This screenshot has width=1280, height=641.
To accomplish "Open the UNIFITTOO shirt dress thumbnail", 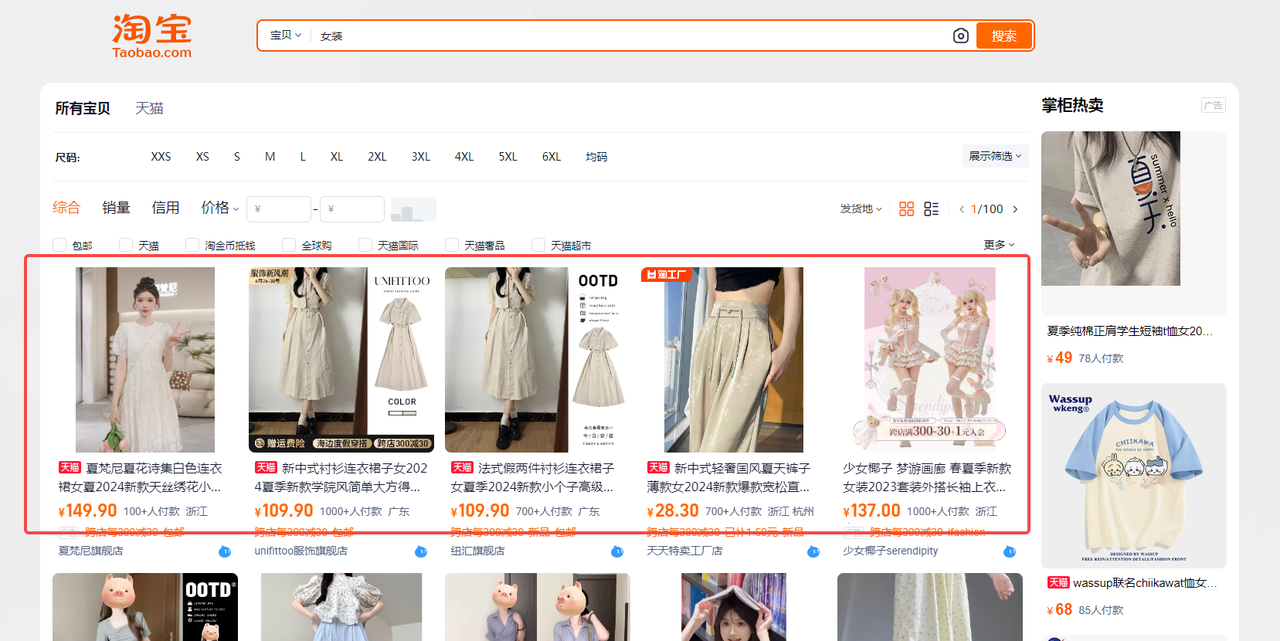I will click(x=341, y=360).
